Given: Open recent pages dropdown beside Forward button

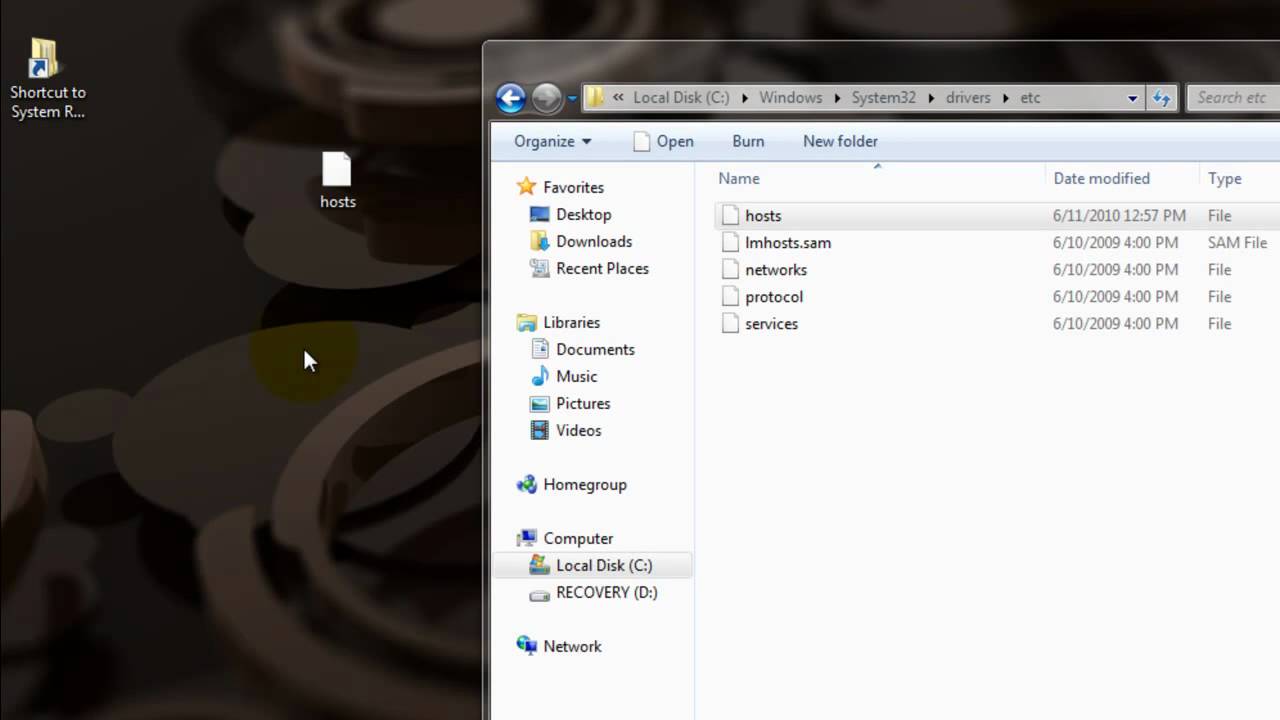Looking at the screenshot, I should point(572,98).
